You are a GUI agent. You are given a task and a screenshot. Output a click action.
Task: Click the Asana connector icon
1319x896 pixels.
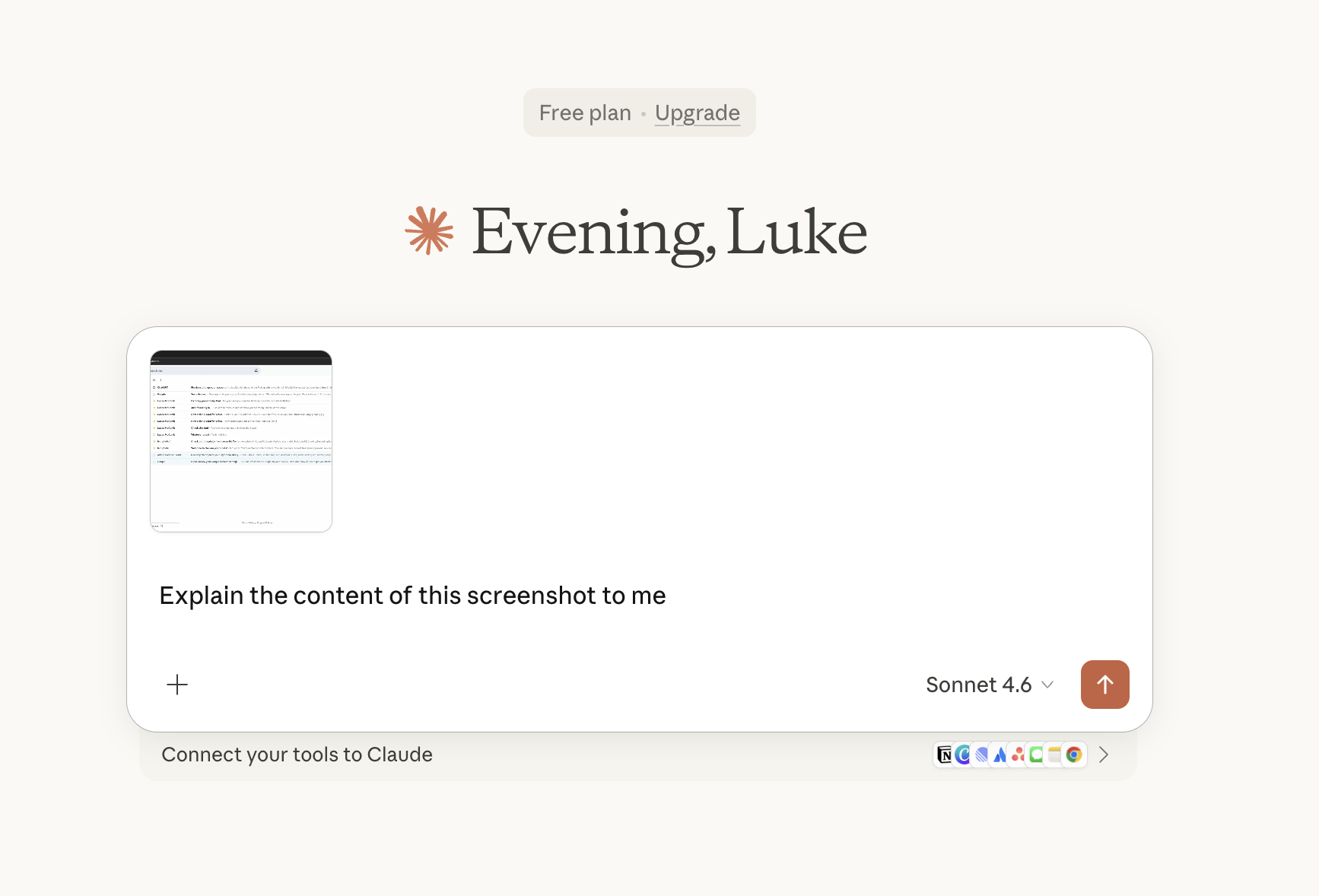[1018, 755]
